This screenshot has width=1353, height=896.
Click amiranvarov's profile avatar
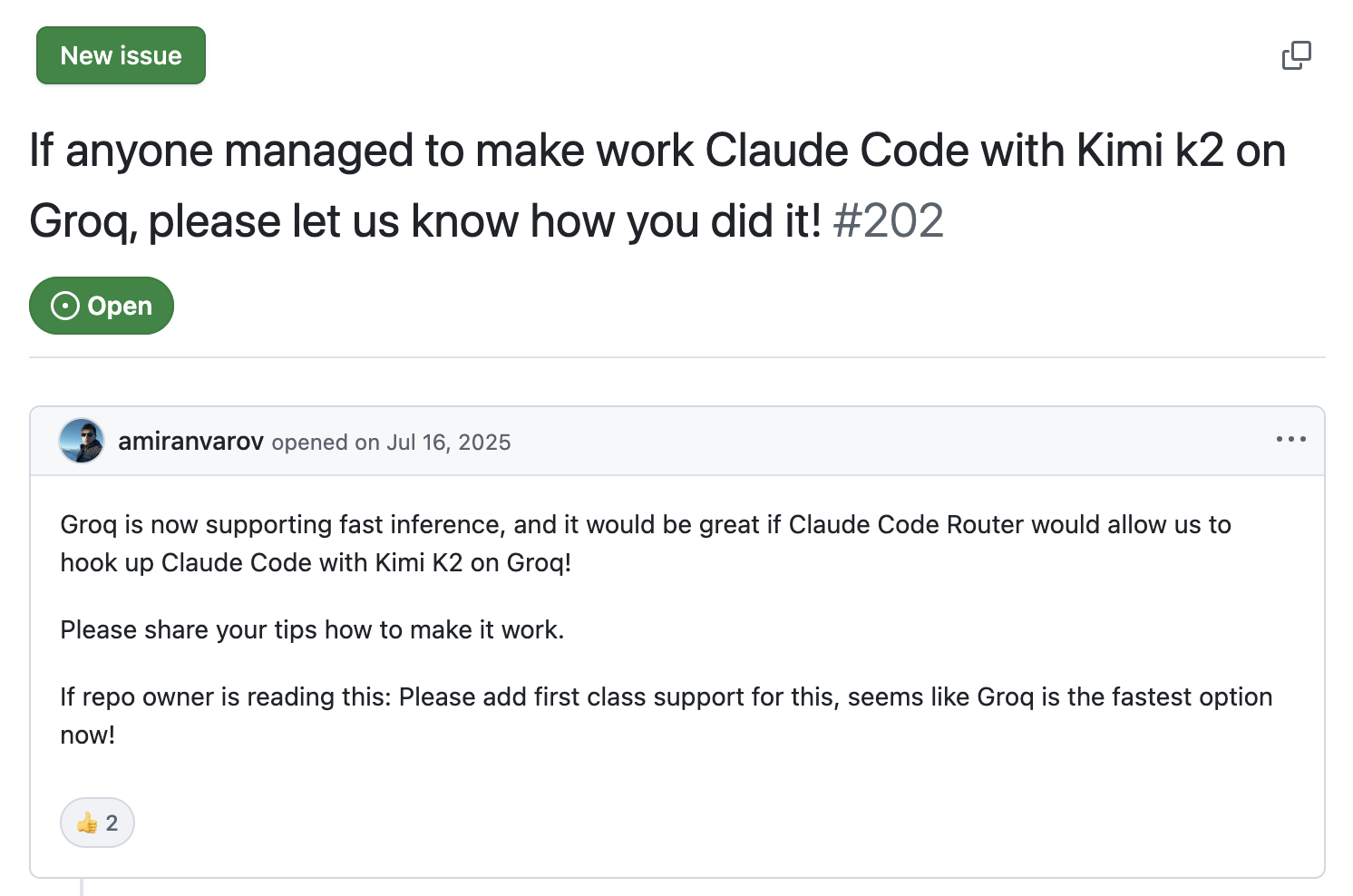coord(82,441)
